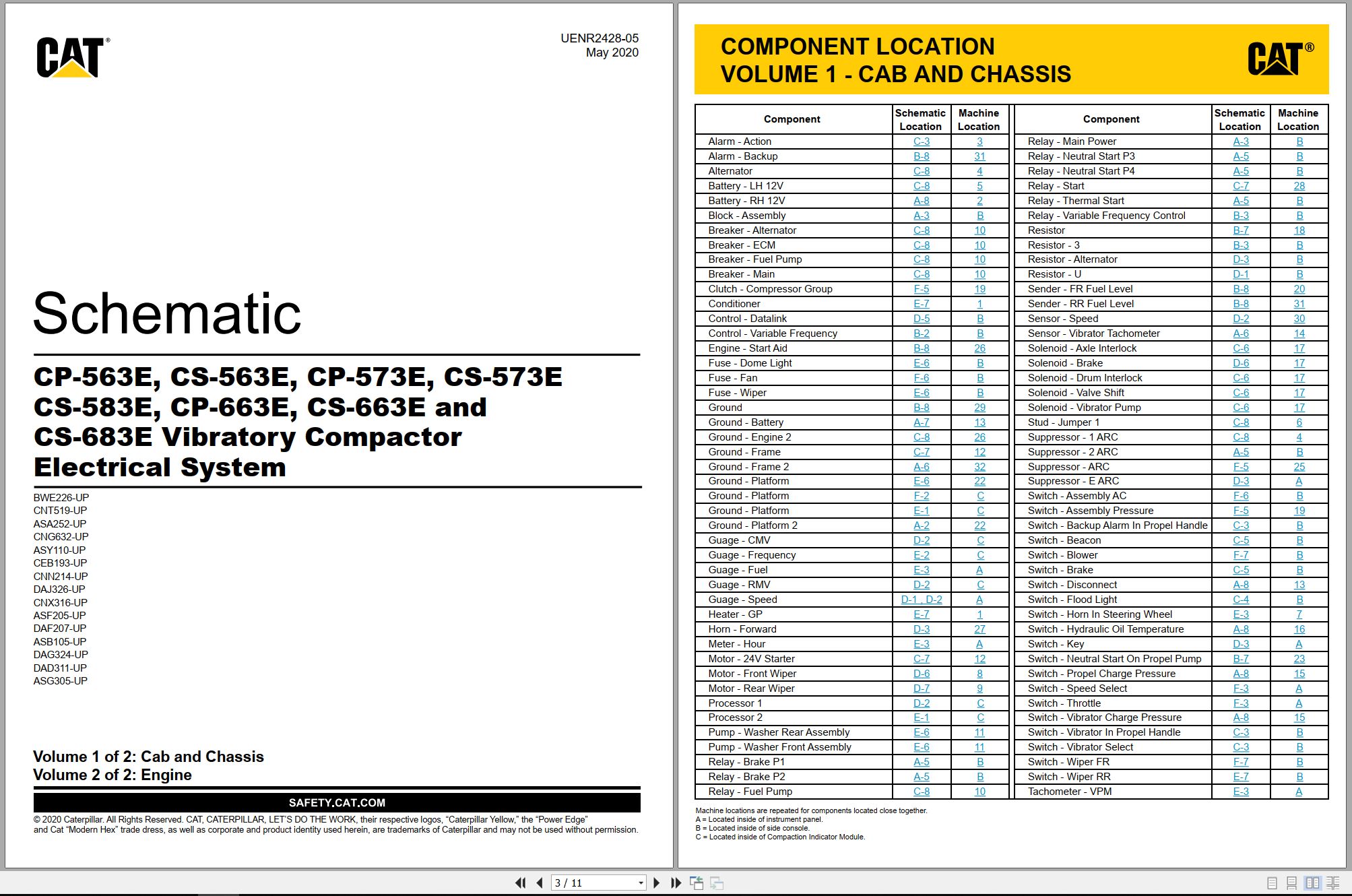Select the 'UENR2428-05' document number
The image size is (1352, 896).
(x=600, y=38)
